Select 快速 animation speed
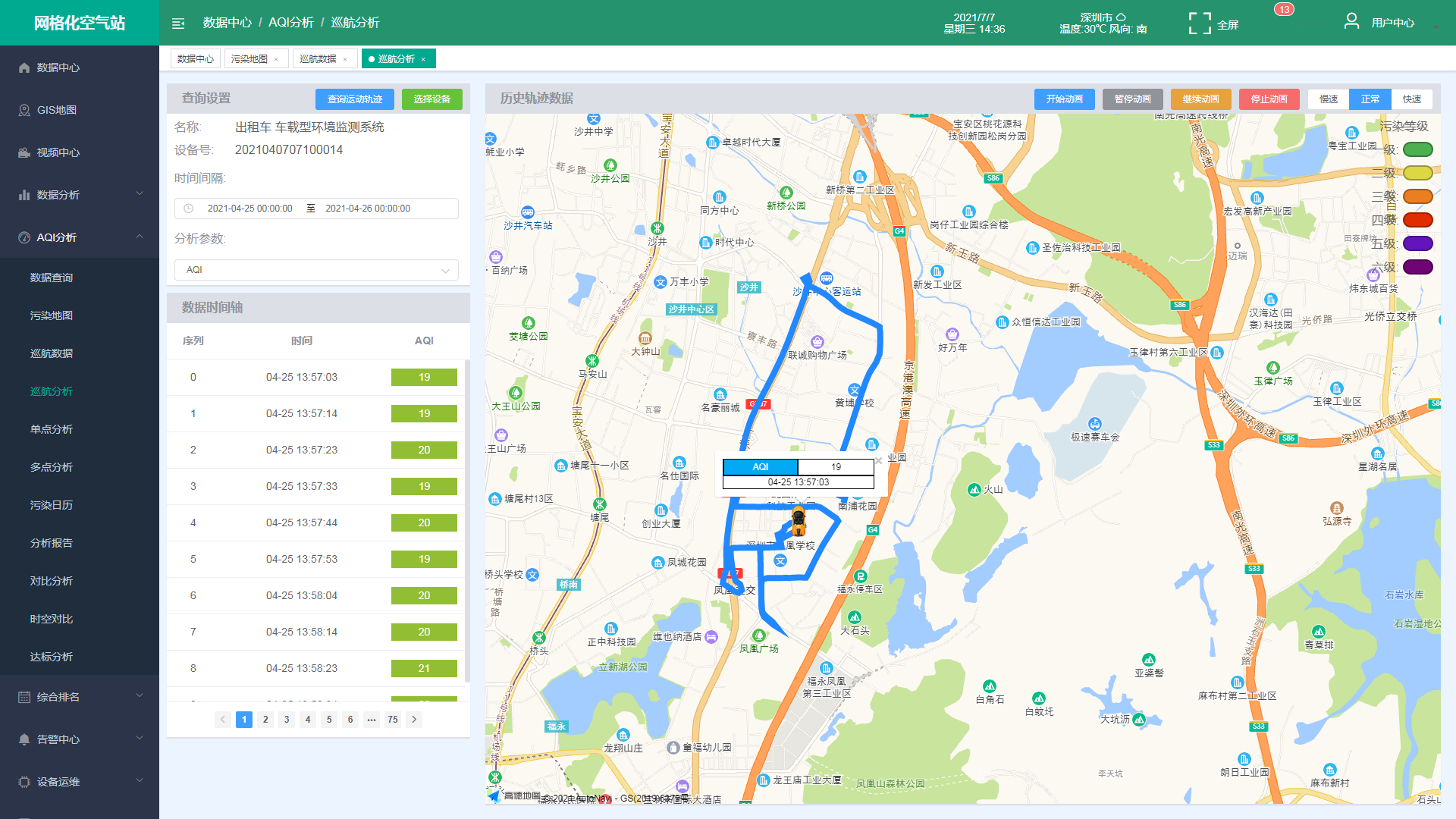 tap(1412, 99)
